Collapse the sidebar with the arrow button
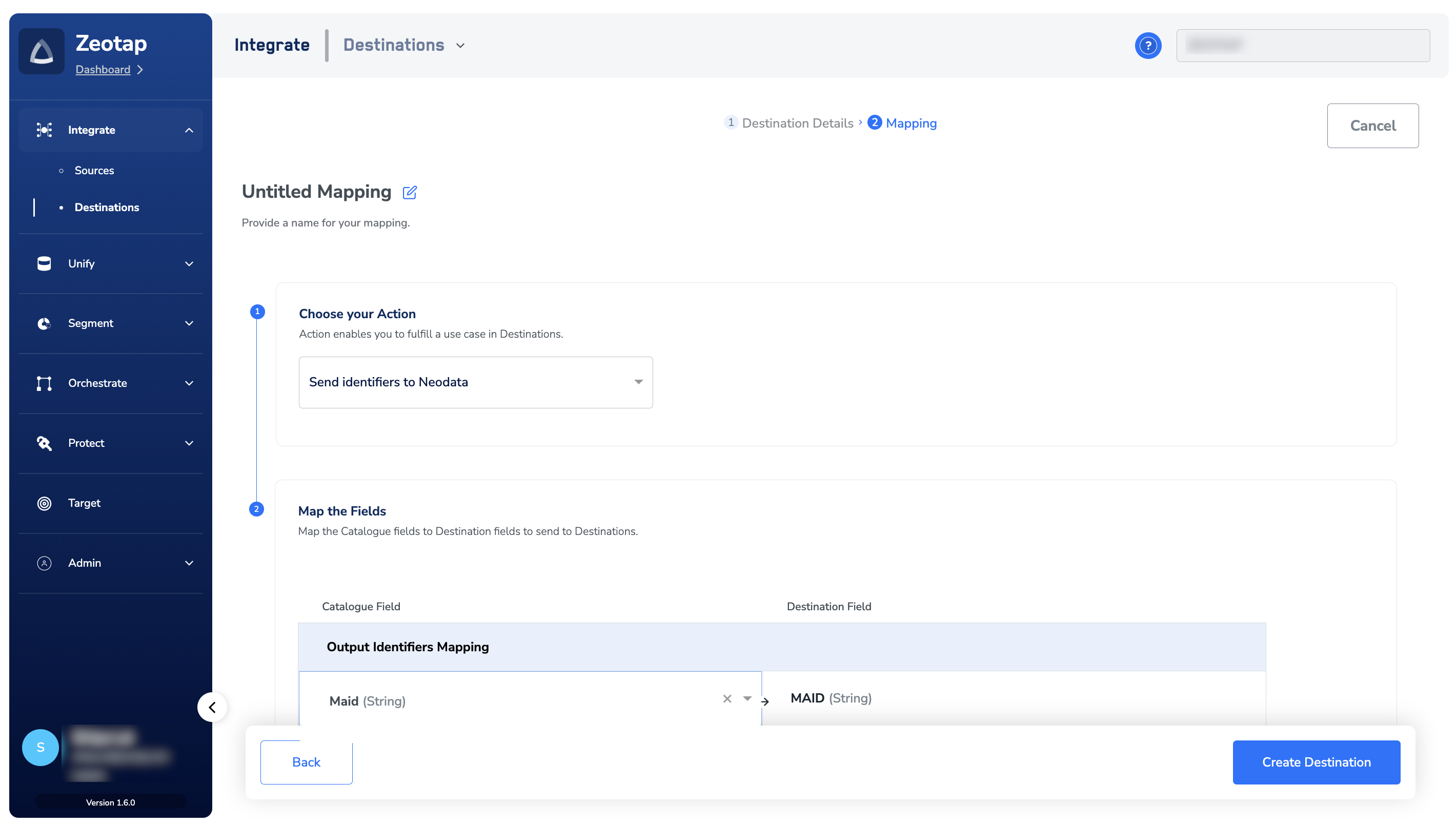 coord(212,707)
